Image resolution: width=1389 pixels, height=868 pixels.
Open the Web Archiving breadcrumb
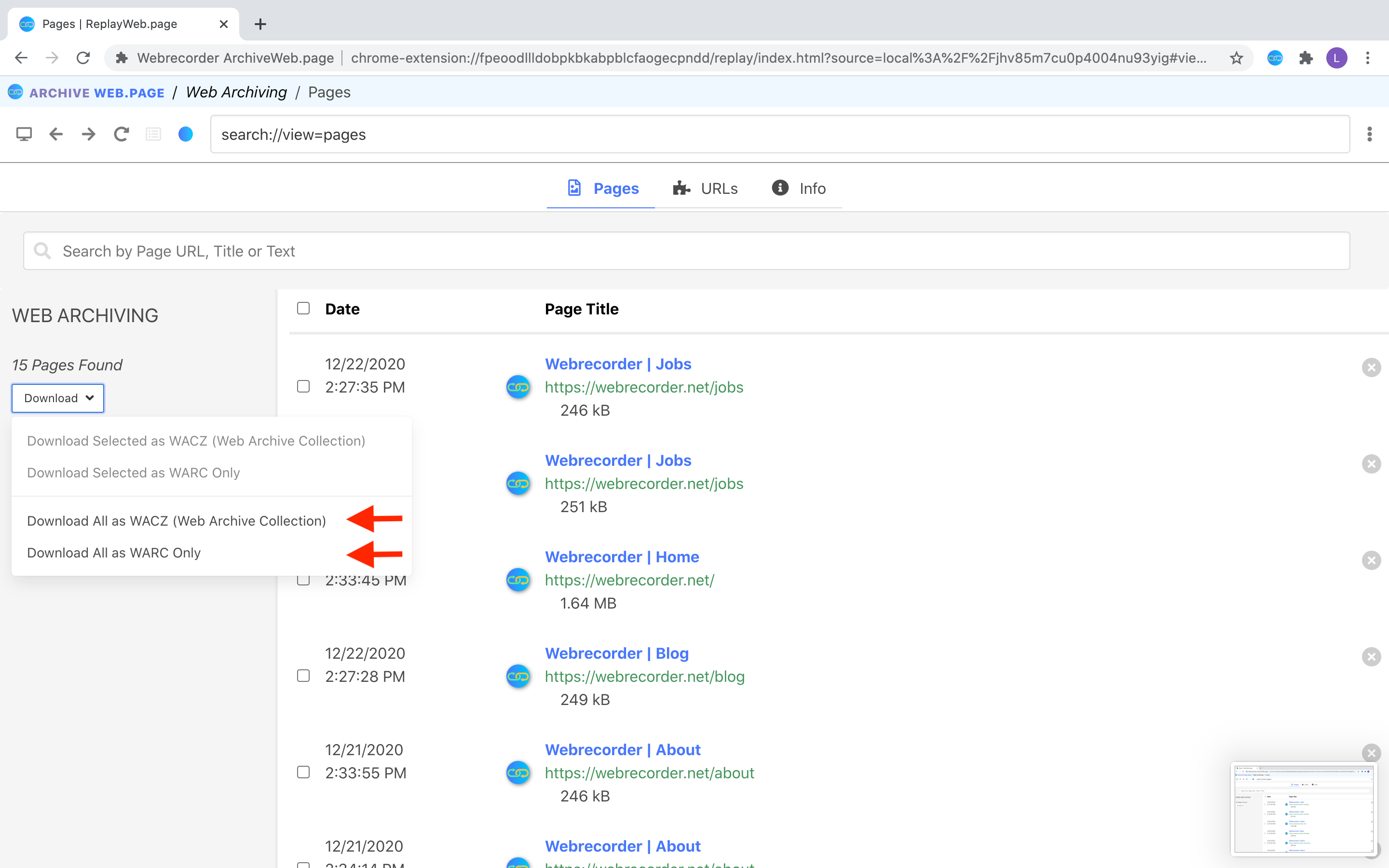[x=236, y=93]
